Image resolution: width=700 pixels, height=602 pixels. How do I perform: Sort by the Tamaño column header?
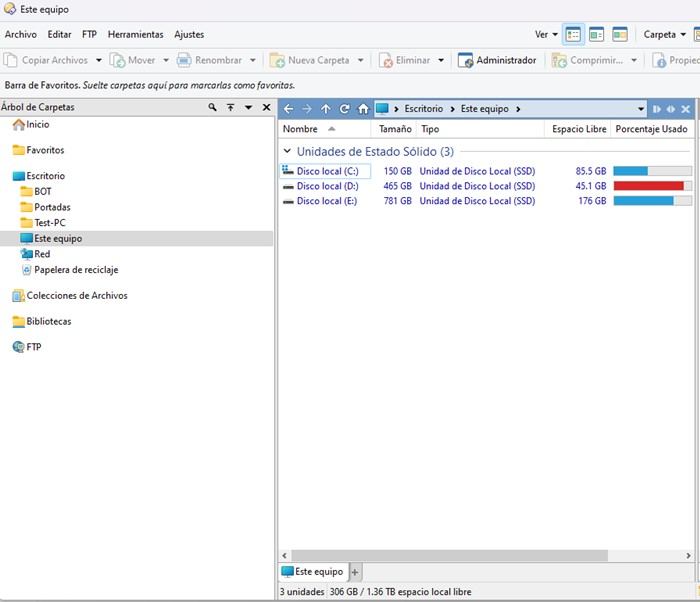[394, 129]
